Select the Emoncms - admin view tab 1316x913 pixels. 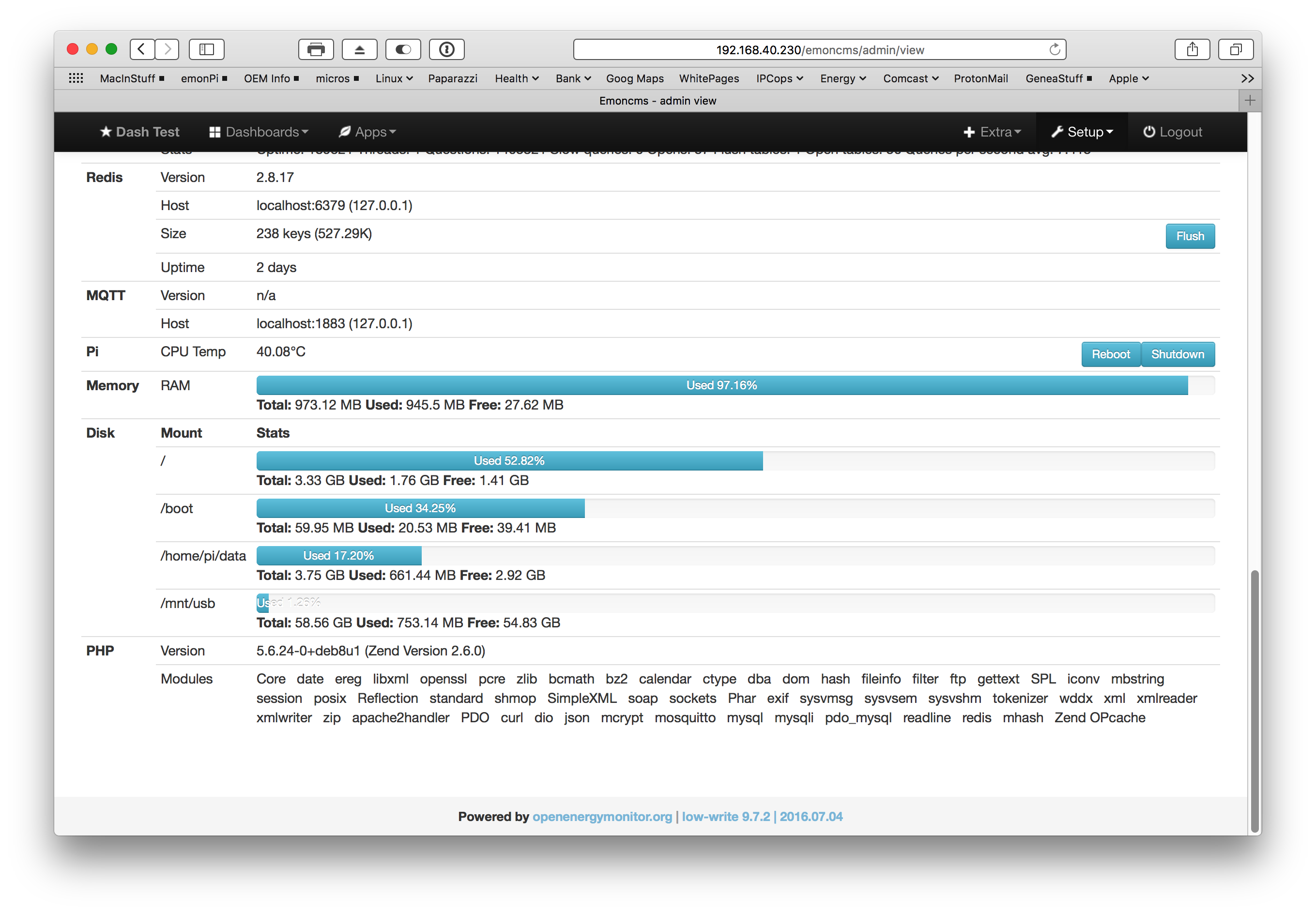pyautogui.click(x=658, y=101)
